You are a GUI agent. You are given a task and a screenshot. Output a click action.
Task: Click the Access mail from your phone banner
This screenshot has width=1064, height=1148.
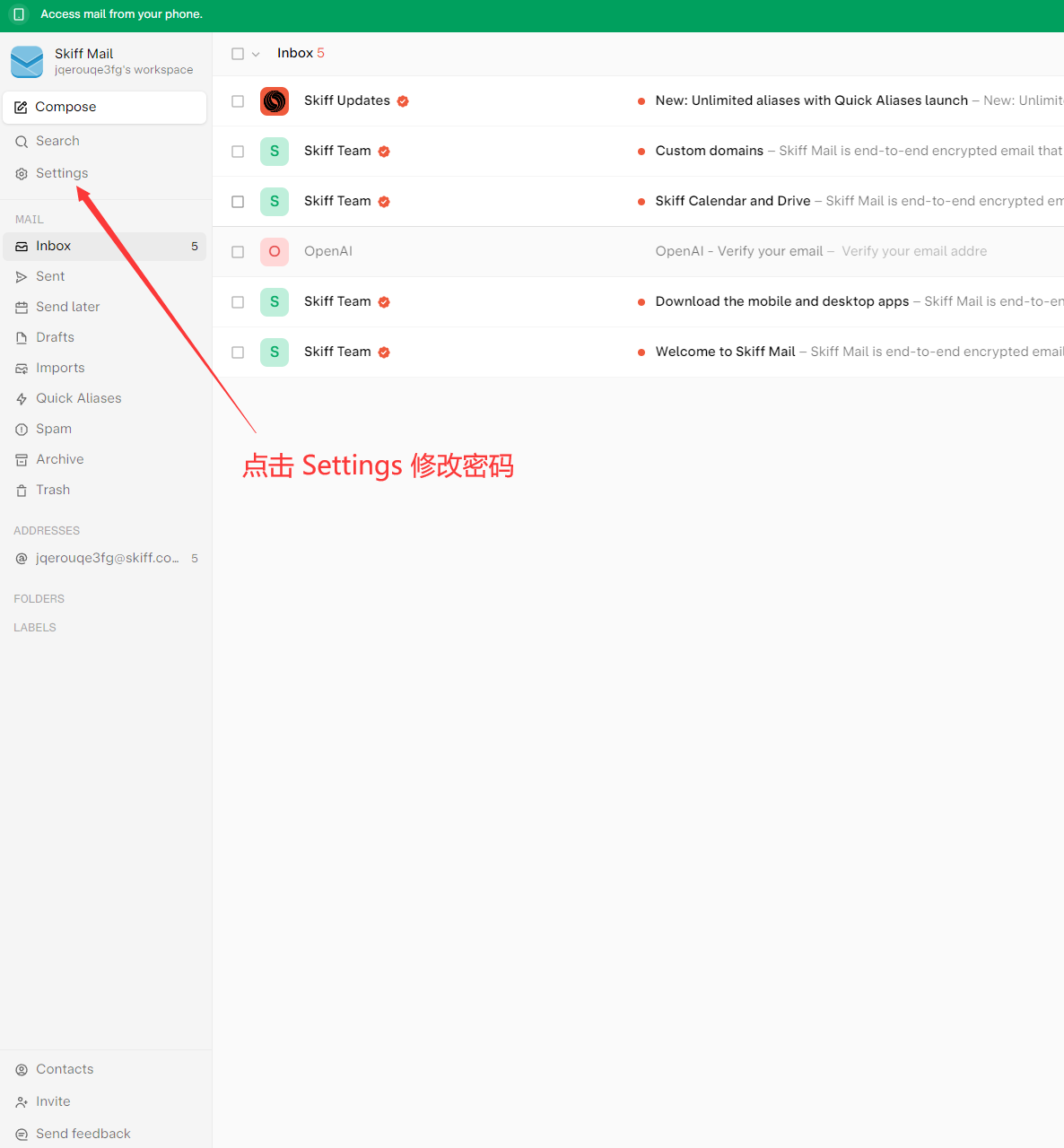[x=532, y=15]
